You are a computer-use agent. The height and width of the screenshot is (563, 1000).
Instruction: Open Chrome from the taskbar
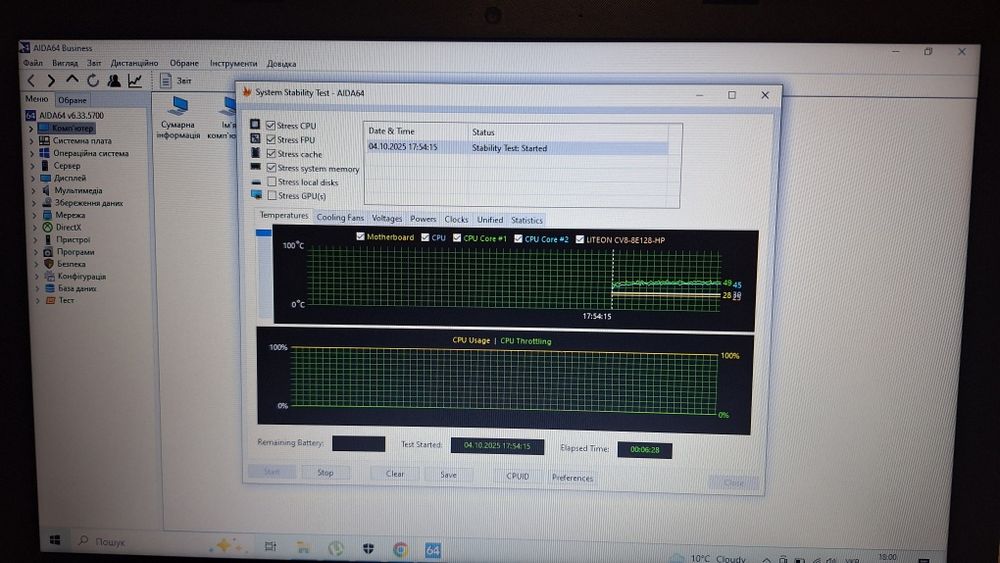[x=401, y=550]
